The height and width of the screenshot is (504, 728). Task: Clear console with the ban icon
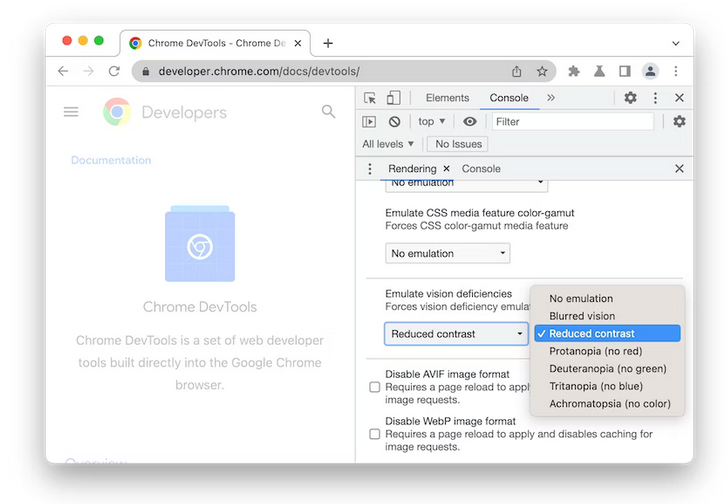pos(394,122)
